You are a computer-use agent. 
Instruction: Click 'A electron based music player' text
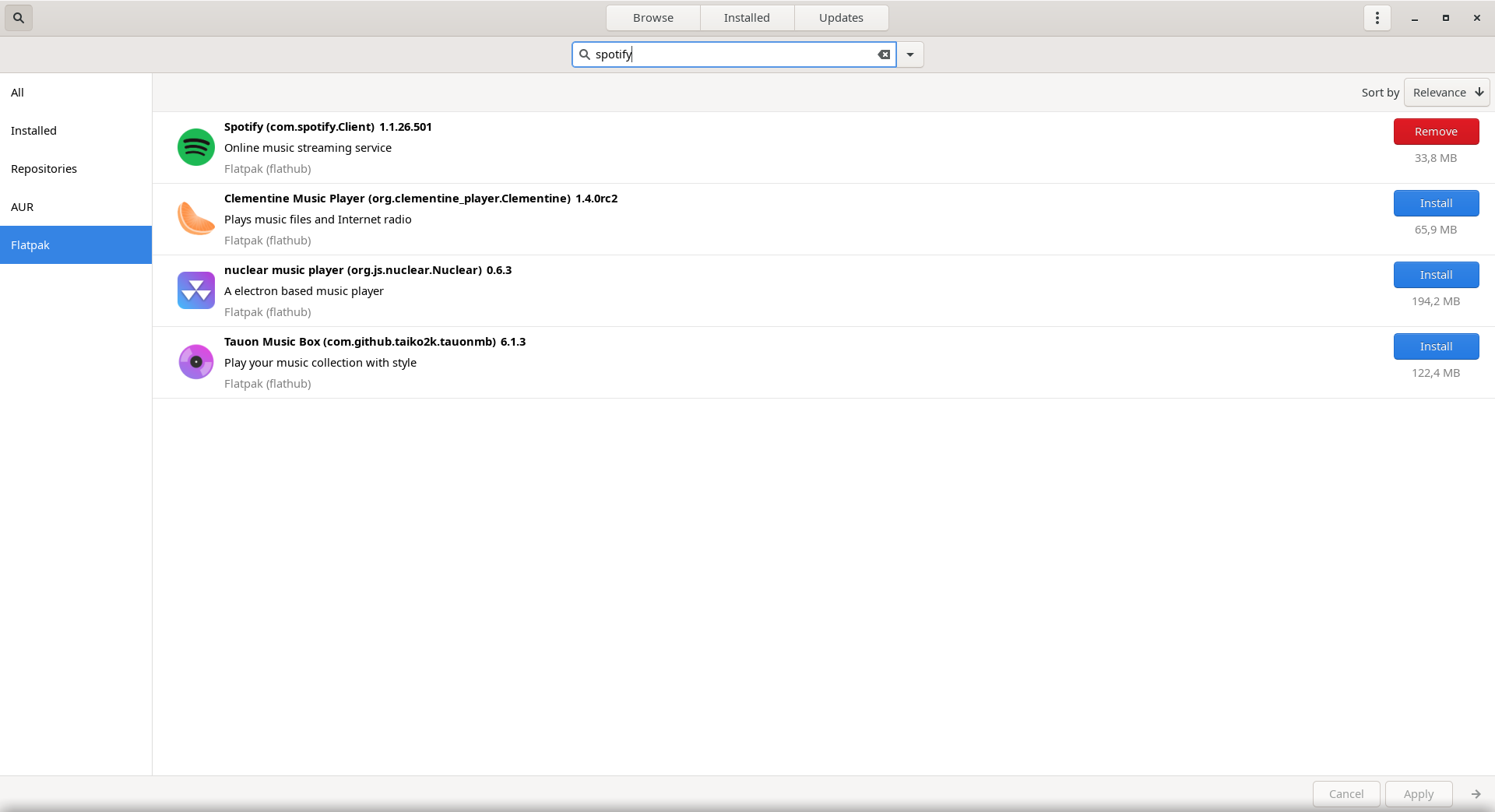(x=304, y=291)
